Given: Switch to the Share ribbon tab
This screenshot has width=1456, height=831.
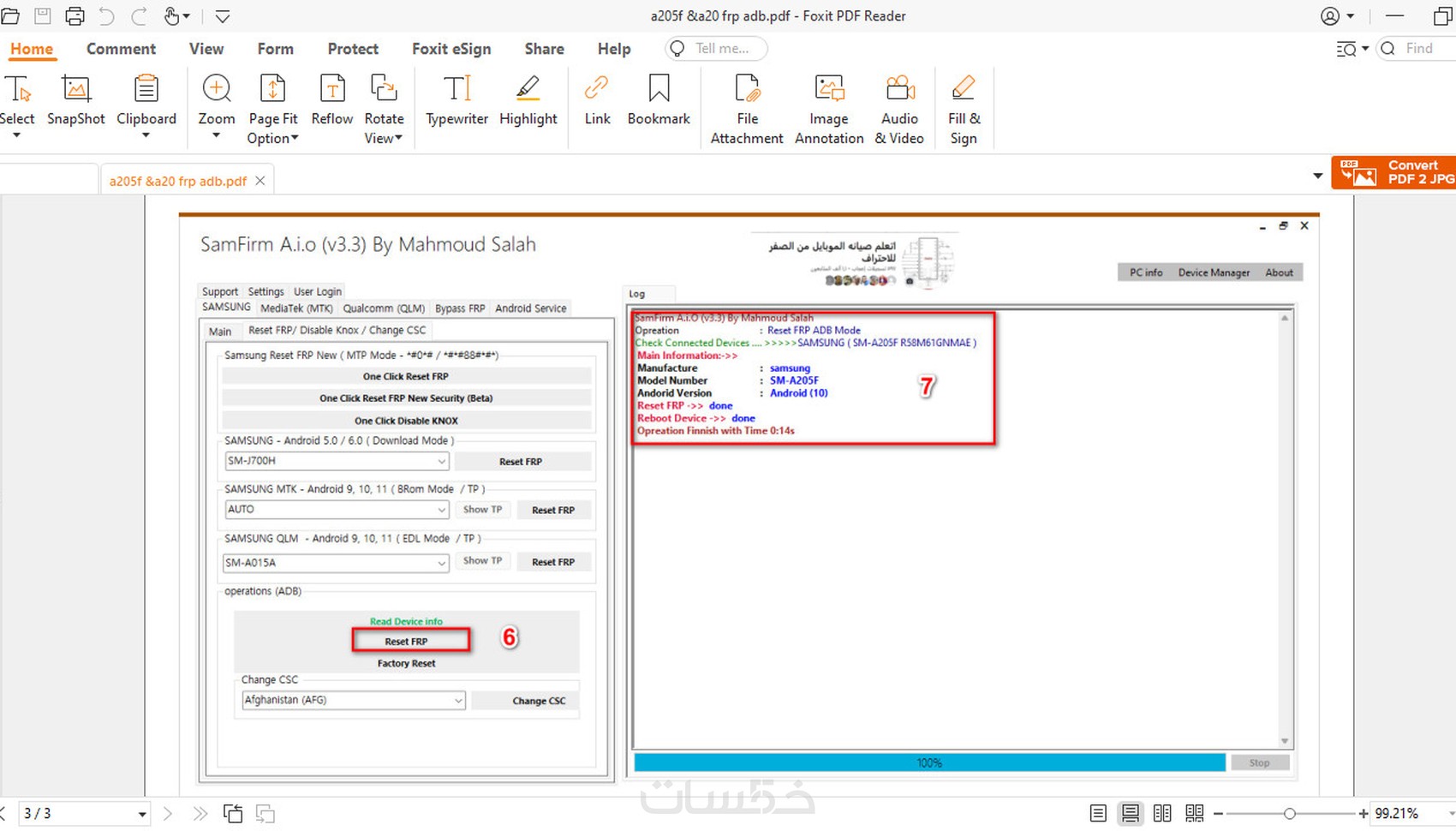Looking at the screenshot, I should 545,49.
